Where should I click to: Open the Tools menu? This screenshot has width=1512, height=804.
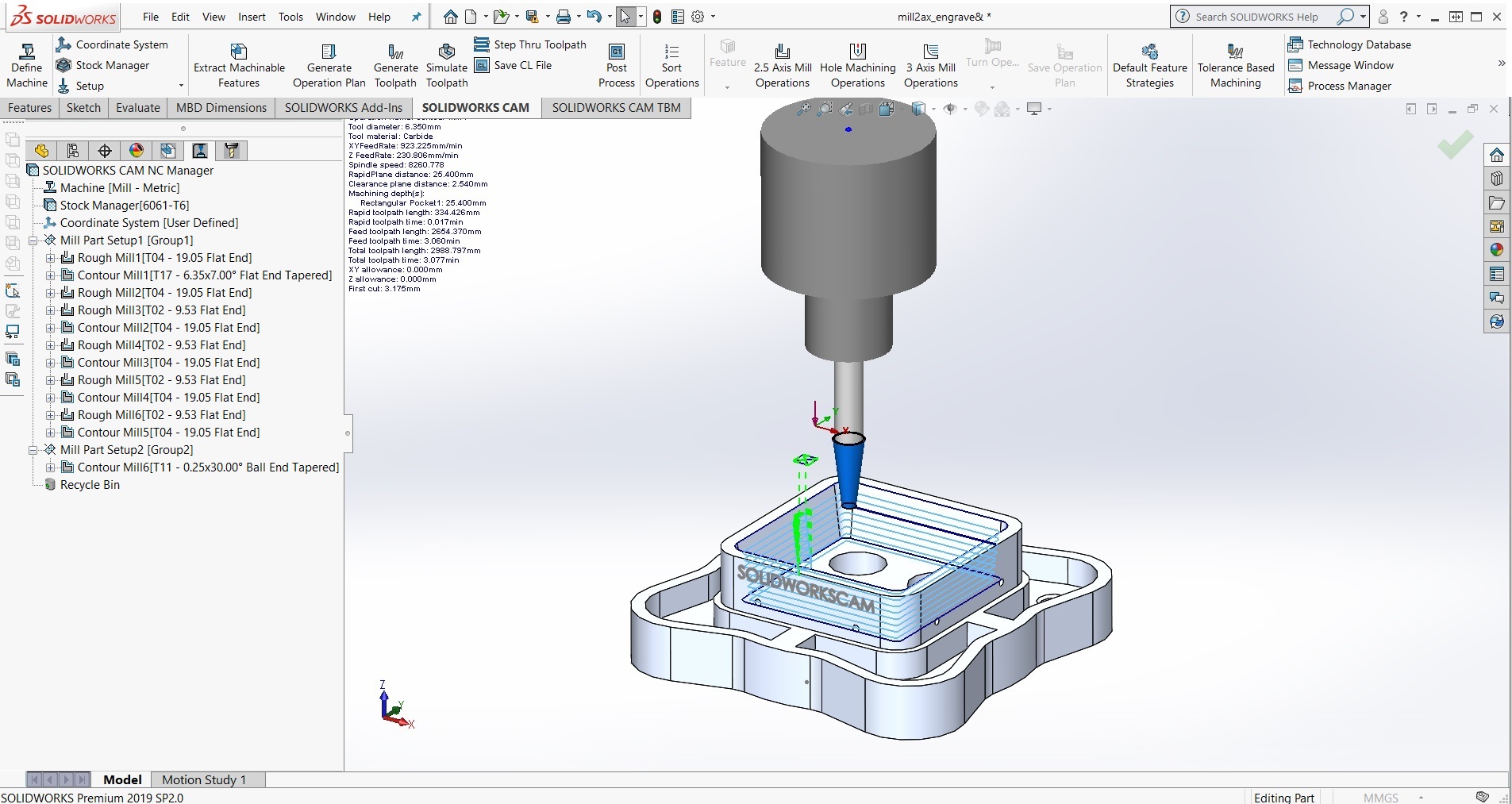(x=290, y=17)
